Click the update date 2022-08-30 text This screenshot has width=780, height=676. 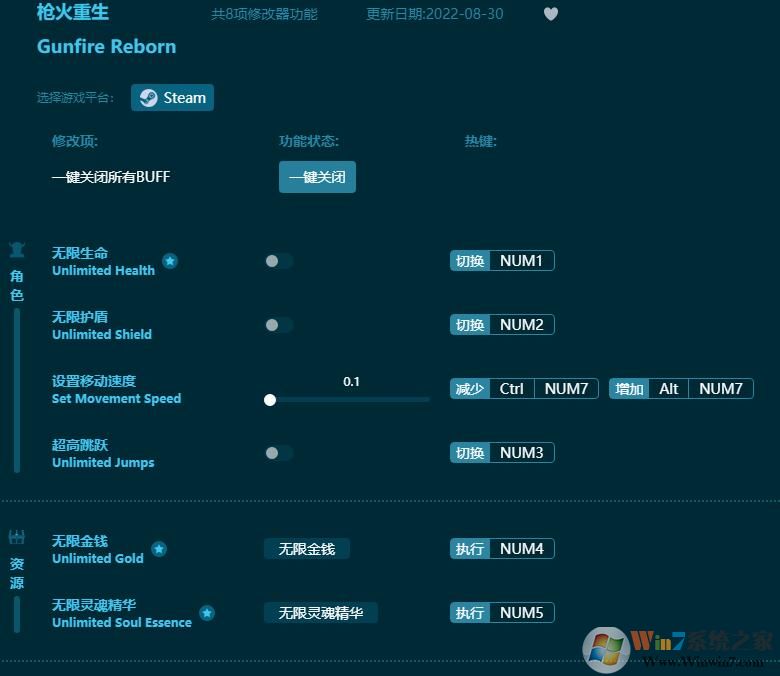[x=435, y=14]
